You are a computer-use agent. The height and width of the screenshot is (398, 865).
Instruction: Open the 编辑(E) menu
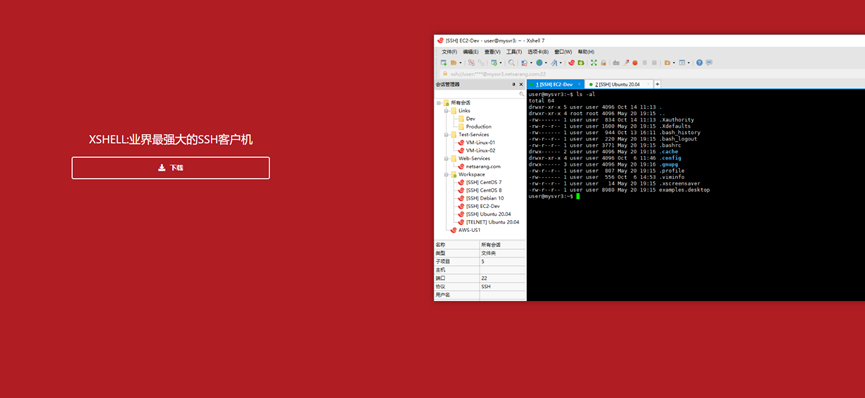pyautogui.click(x=471, y=51)
